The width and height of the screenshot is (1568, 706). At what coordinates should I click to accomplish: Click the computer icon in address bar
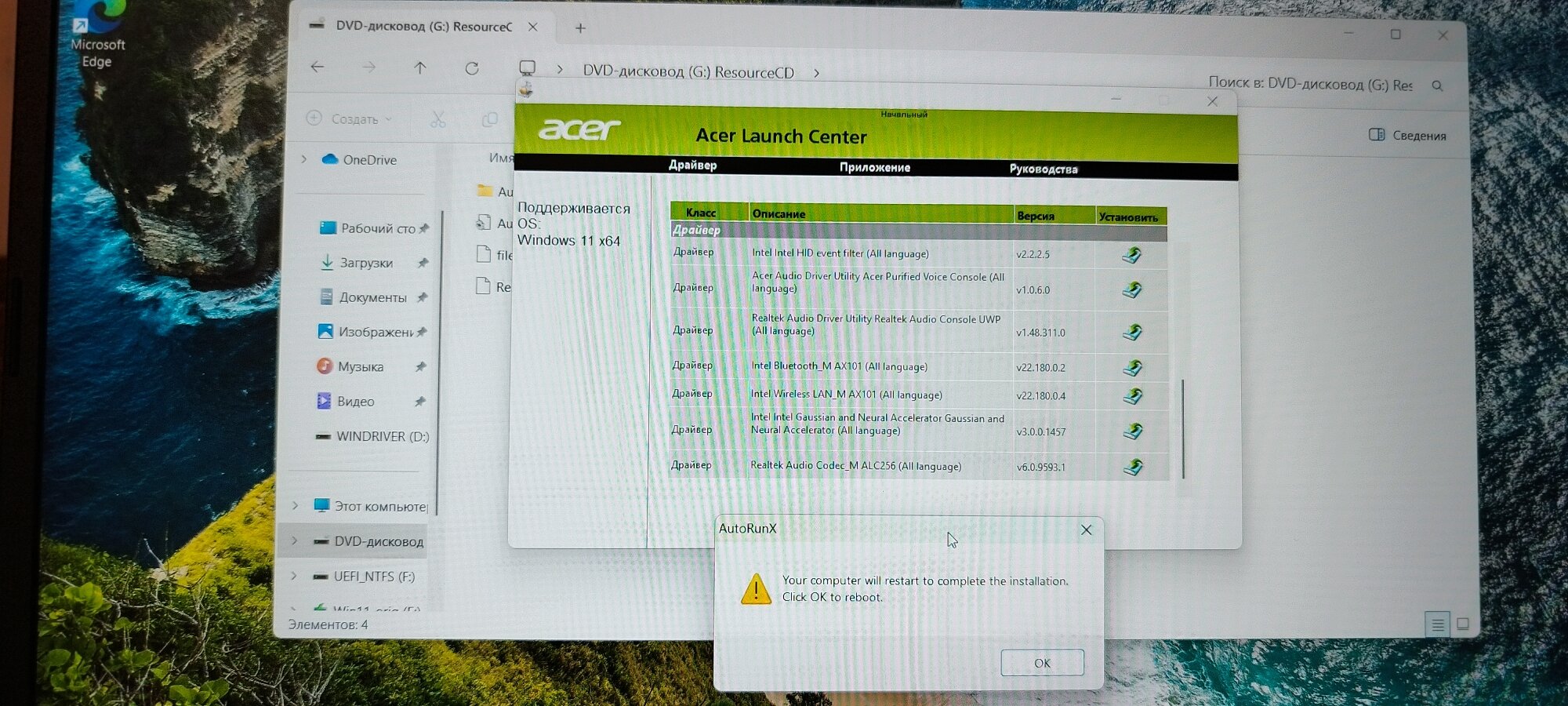click(x=528, y=68)
